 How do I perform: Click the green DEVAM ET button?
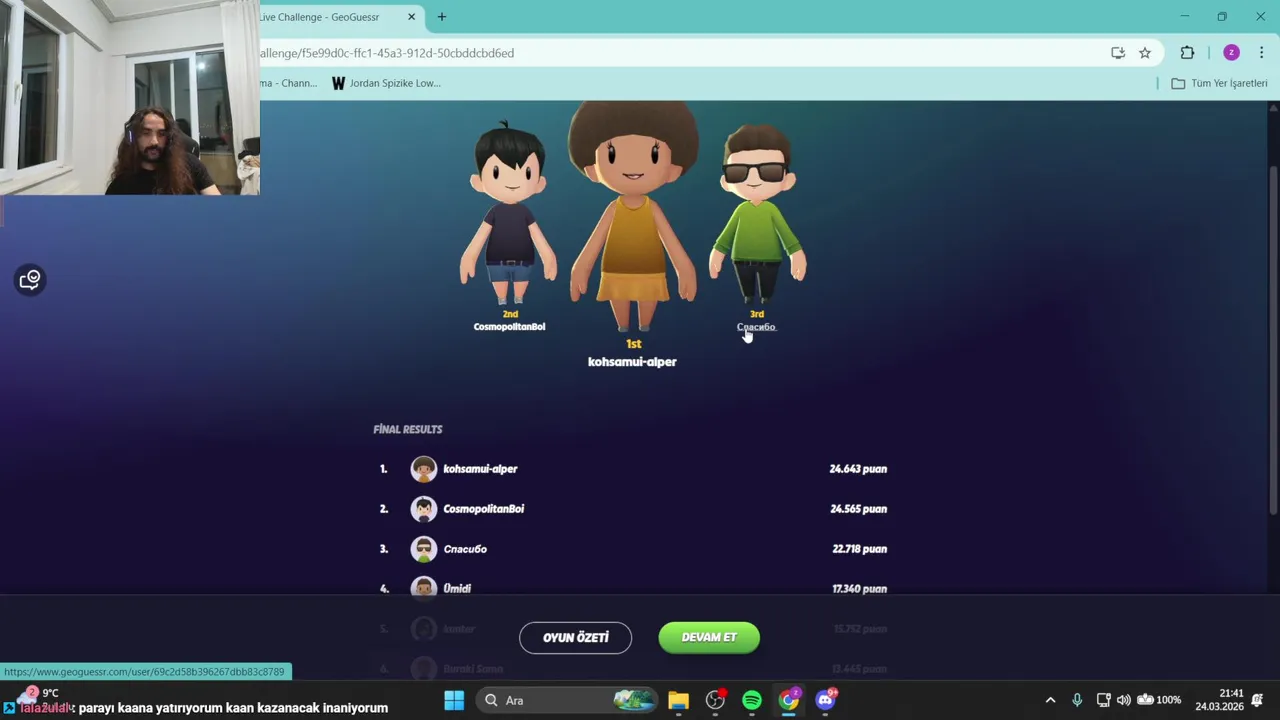(x=709, y=638)
